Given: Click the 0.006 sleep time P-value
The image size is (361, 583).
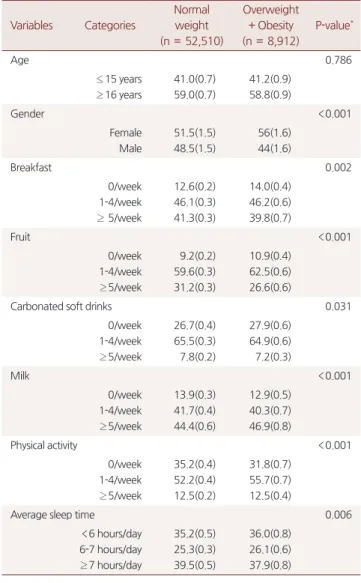Looking at the screenshot, I should pos(338,515).
